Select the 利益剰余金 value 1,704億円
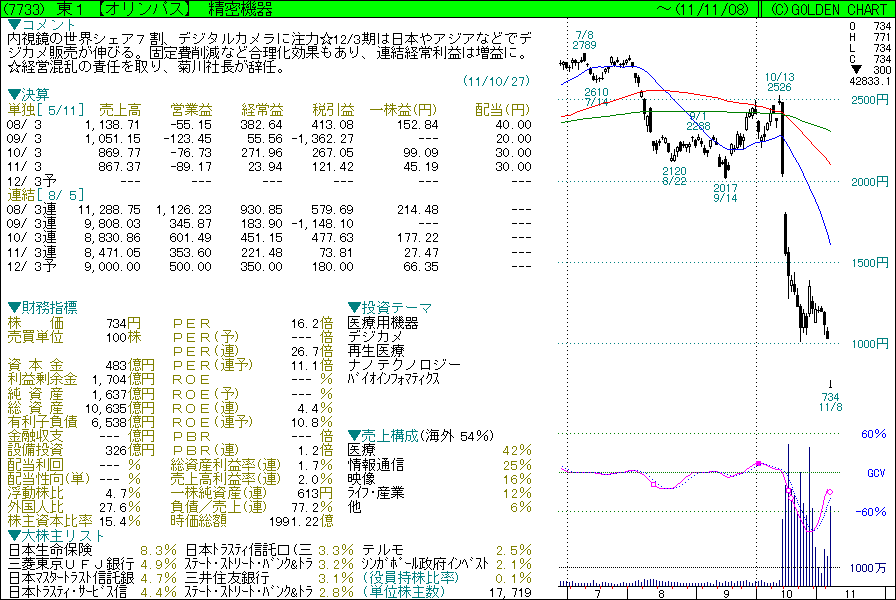Image resolution: width=896 pixels, height=600 pixels. coord(123,379)
